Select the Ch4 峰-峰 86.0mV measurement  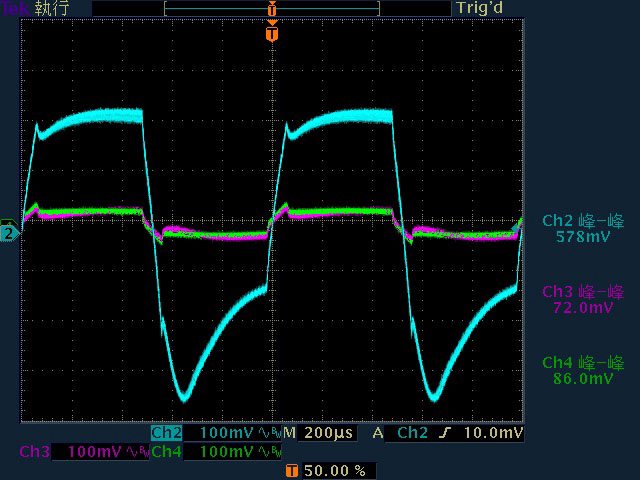[583, 370]
